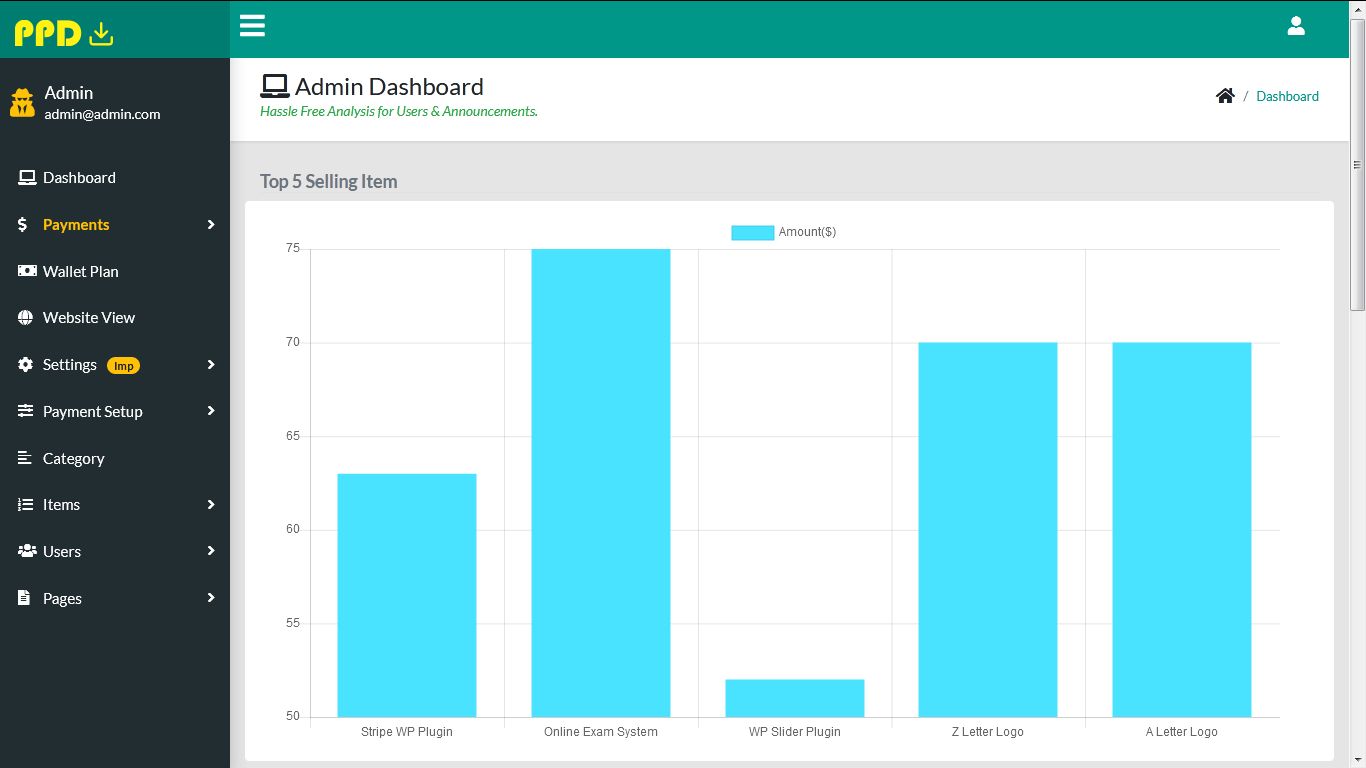Click the Settings gear icon
Screen dimensions: 1366x768
pos(26,365)
